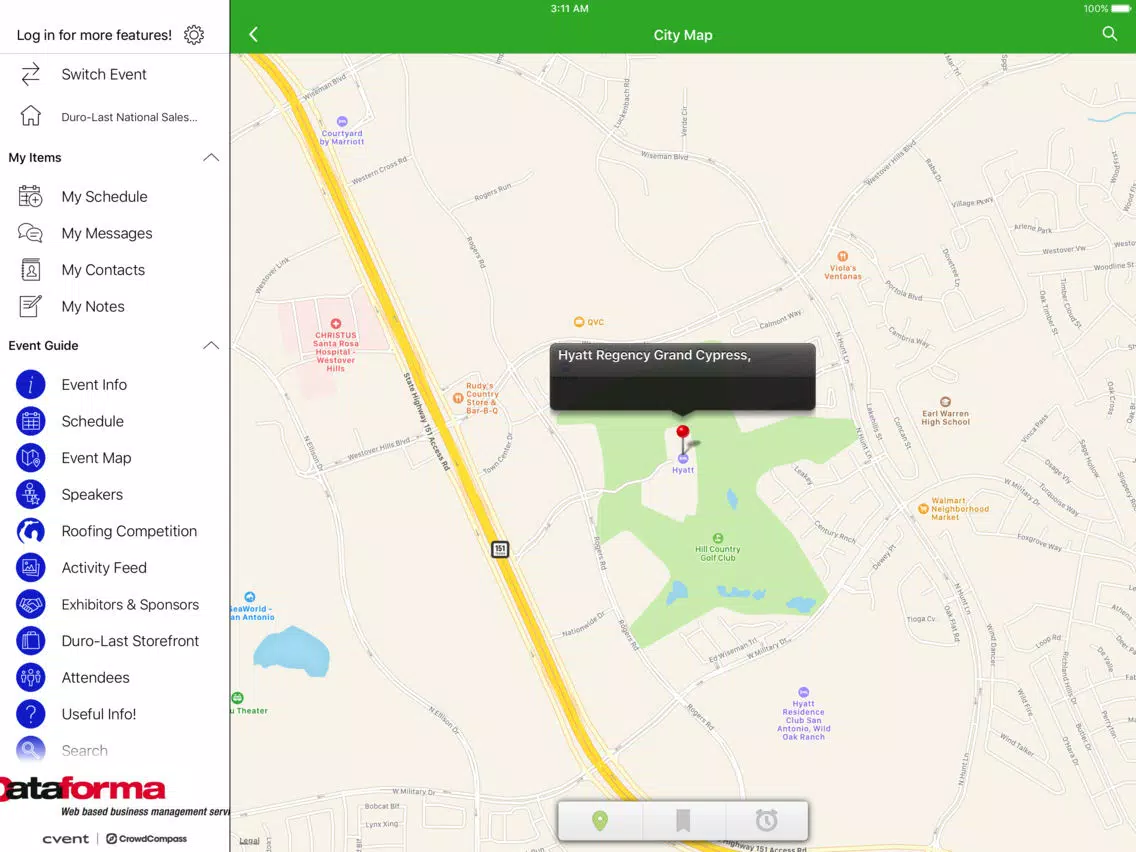Open the My Schedule entry
The image size is (1136, 852).
click(114, 196)
